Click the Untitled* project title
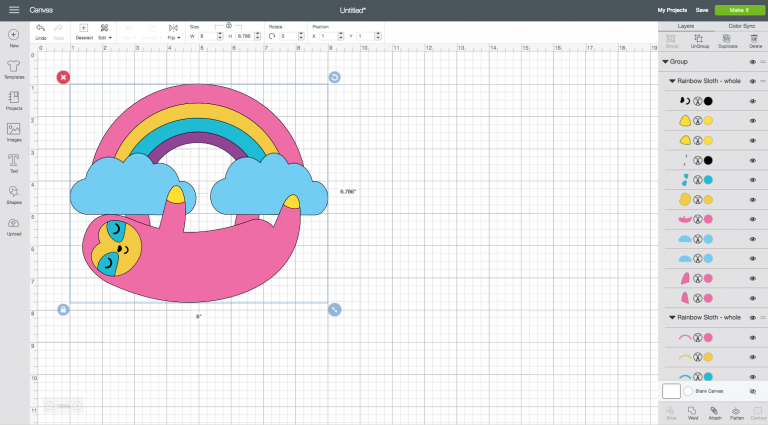The image size is (768, 425). (x=353, y=10)
